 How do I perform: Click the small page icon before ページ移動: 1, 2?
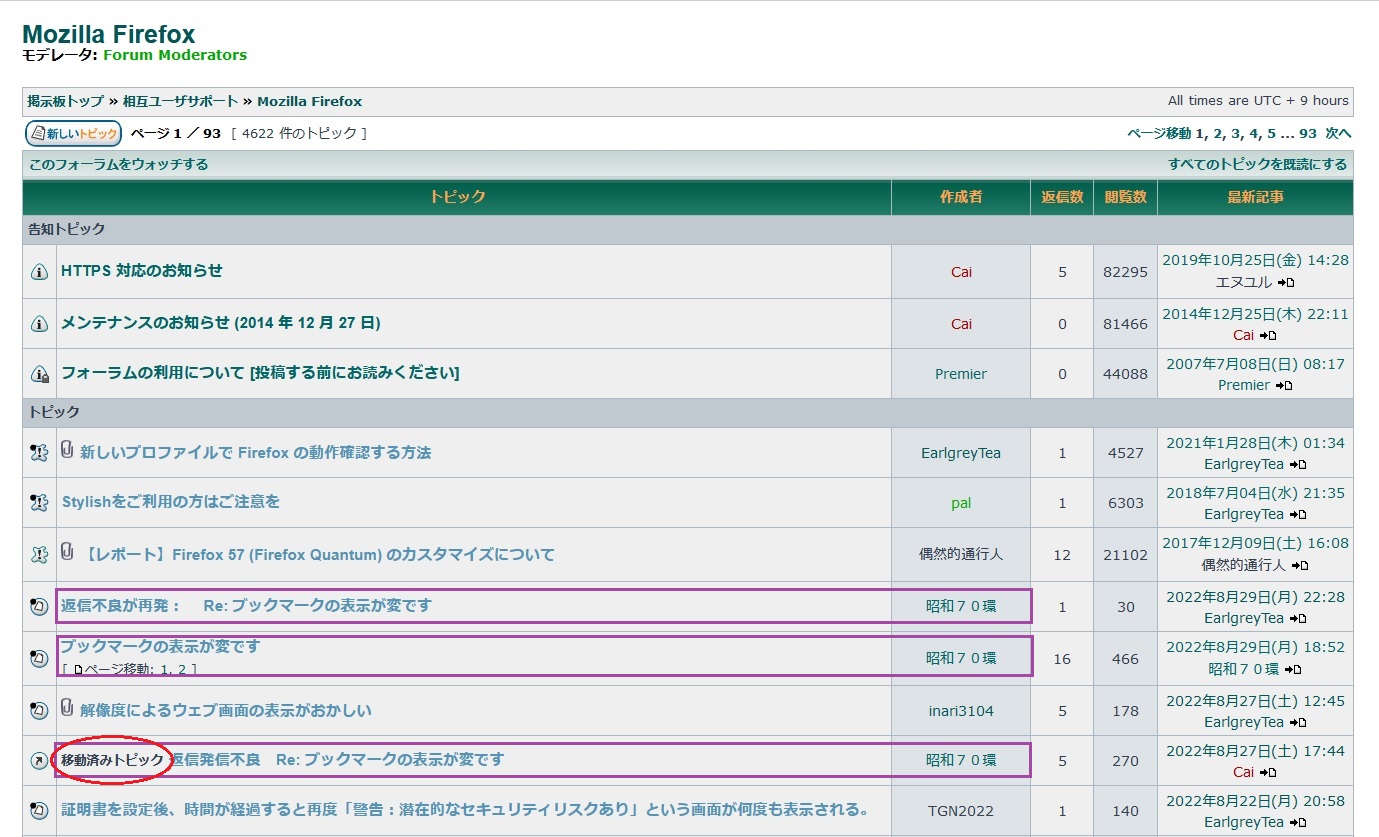(x=78, y=670)
